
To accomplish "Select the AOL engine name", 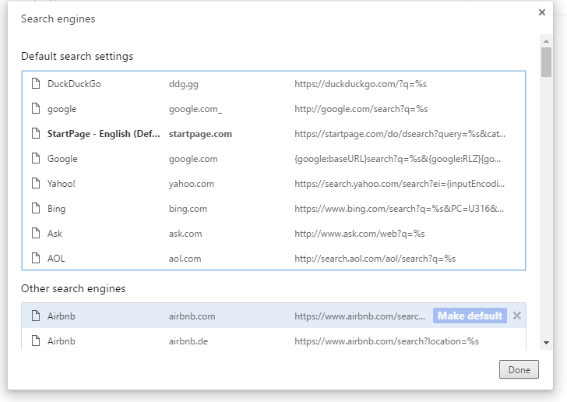I will point(56,258).
